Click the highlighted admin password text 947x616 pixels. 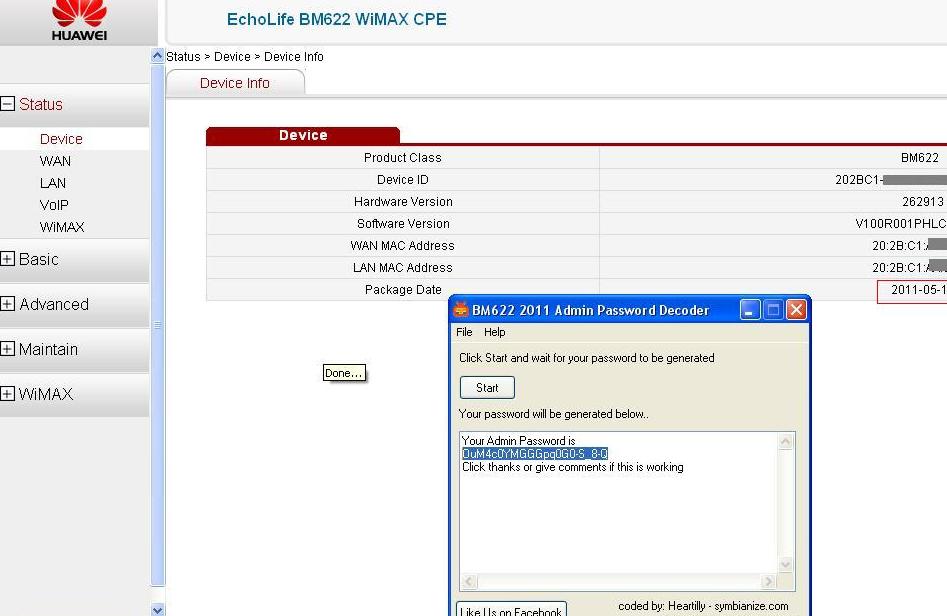[535, 454]
